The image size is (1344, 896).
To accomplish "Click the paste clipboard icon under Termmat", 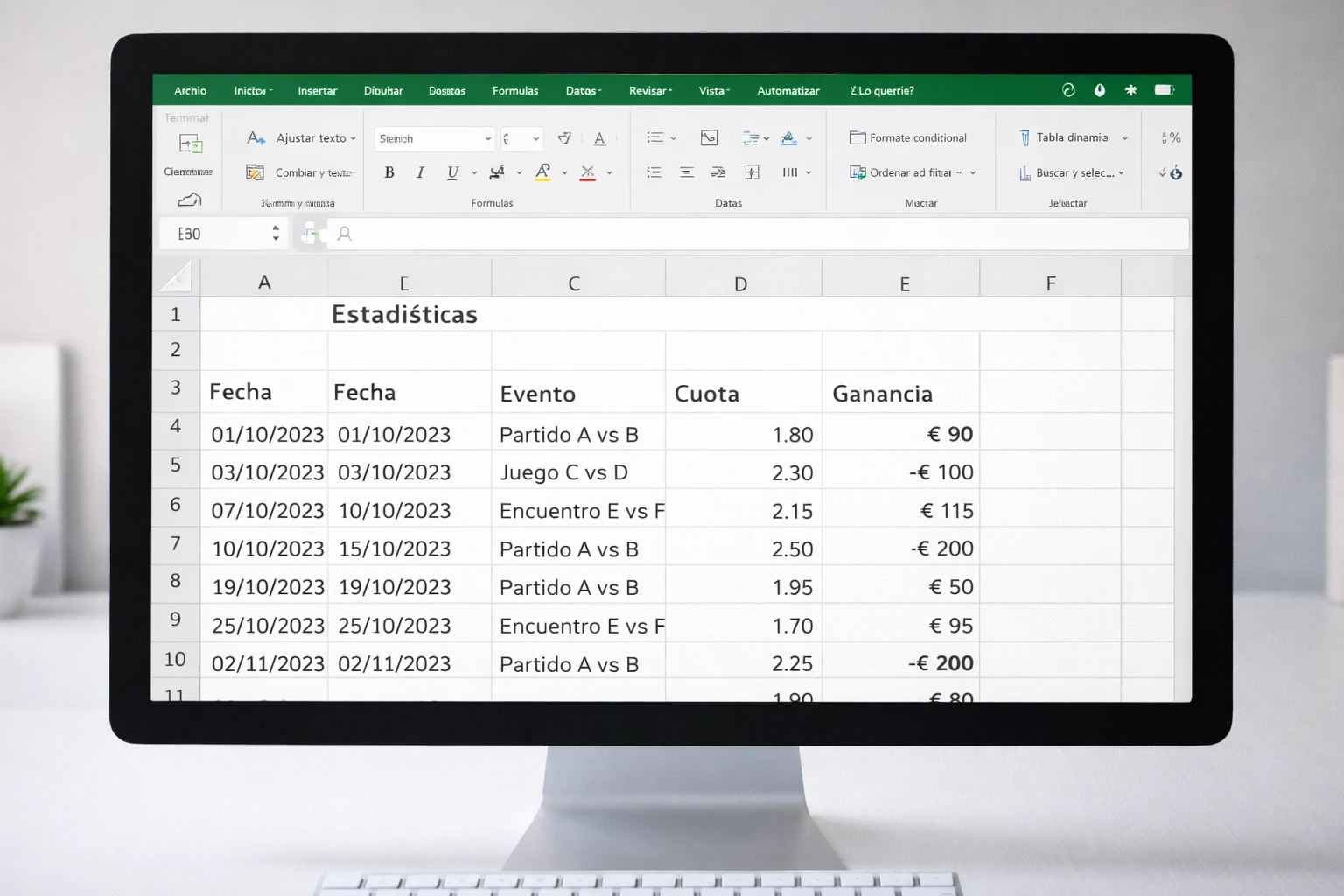I will (191, 143).
